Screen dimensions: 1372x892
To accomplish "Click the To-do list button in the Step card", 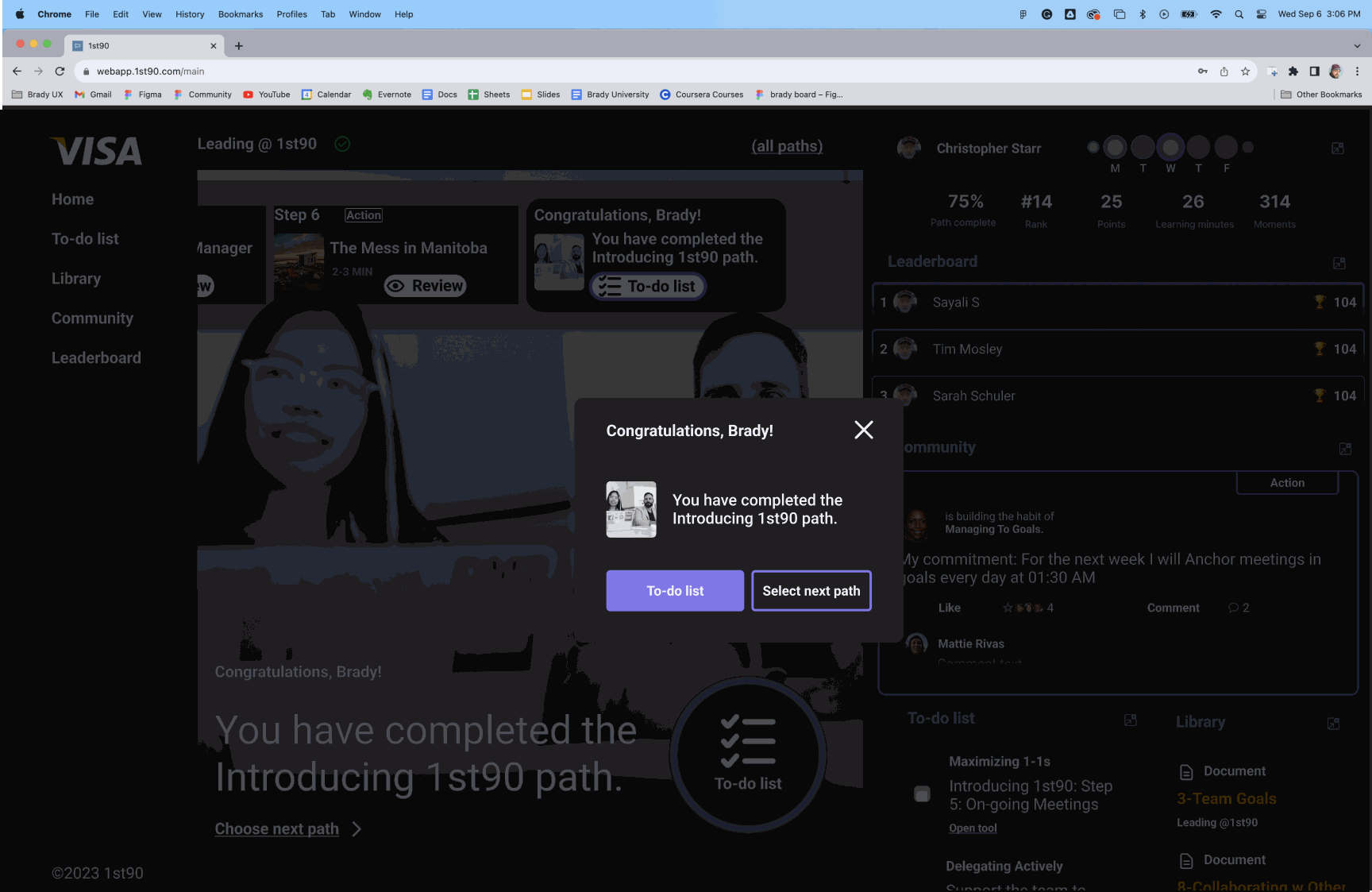I will [x=648, y=286].
